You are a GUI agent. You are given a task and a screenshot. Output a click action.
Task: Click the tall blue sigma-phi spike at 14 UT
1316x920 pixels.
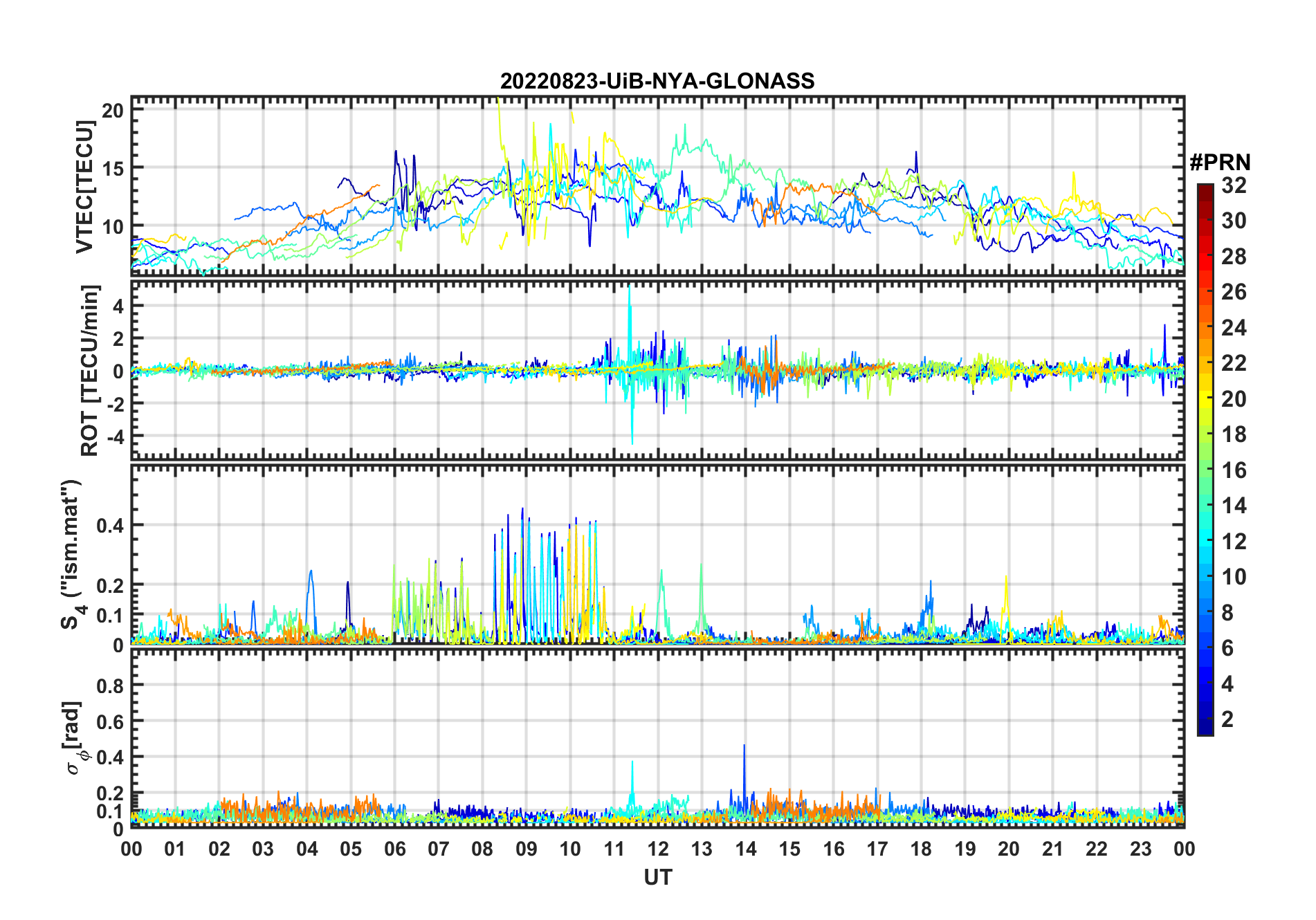744,748
